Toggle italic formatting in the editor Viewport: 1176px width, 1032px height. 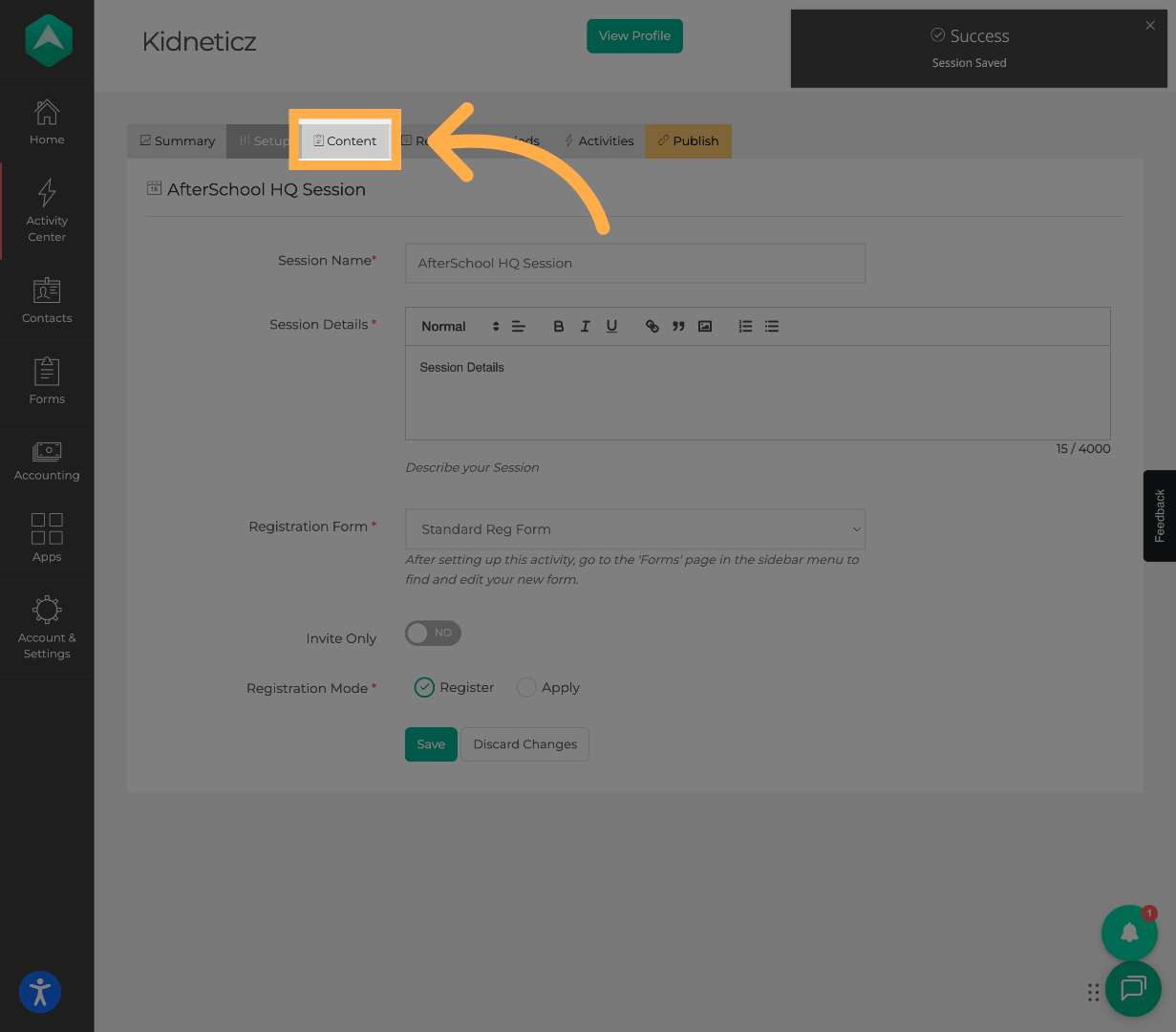click(x=585, y=326)
